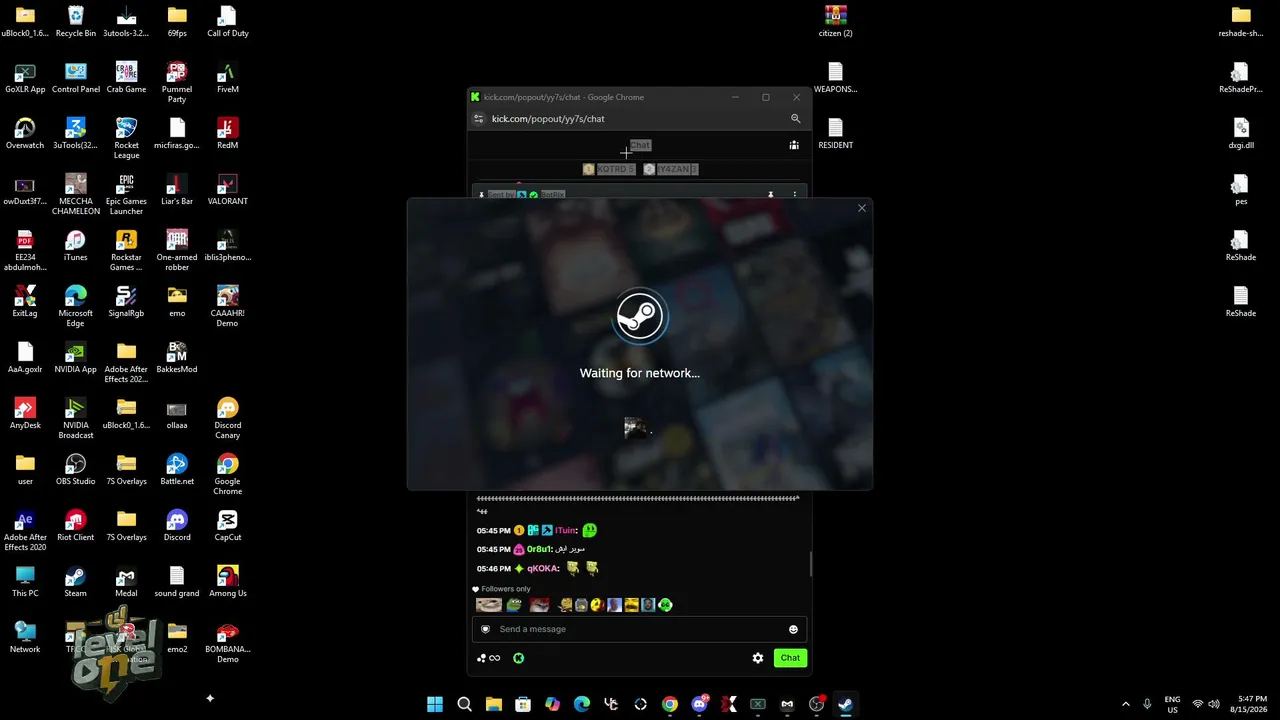1280x720 pixels.
Task: Open iTunes from the desktop
Action: pos(76,245)
